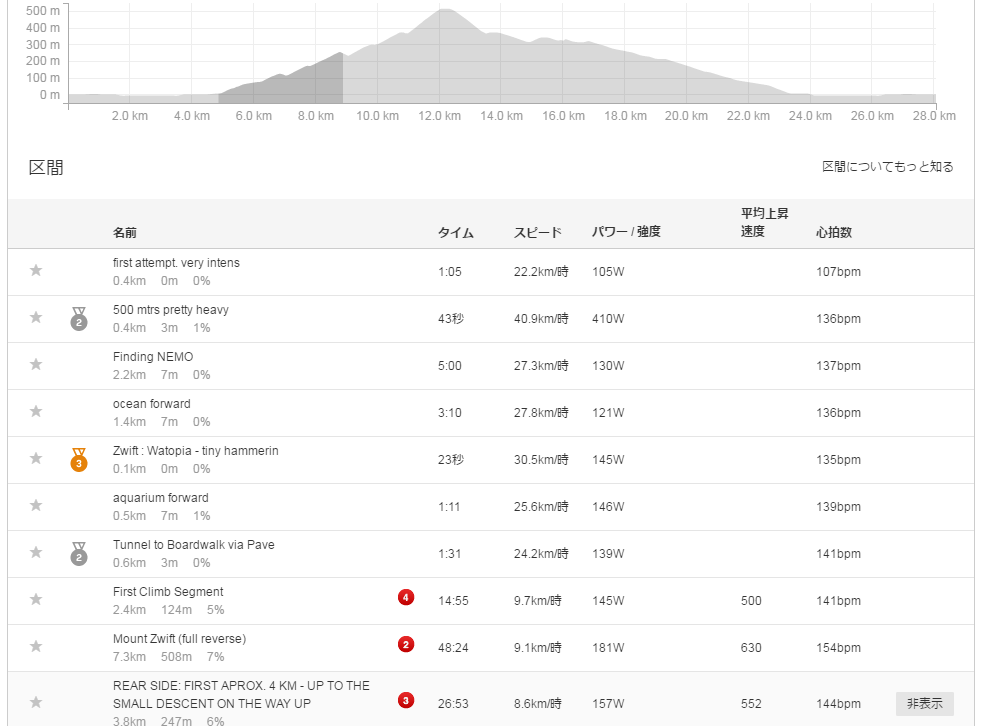
Task: Star the '500 mtrs pretty heavy' segment
Action: (36, 317)
